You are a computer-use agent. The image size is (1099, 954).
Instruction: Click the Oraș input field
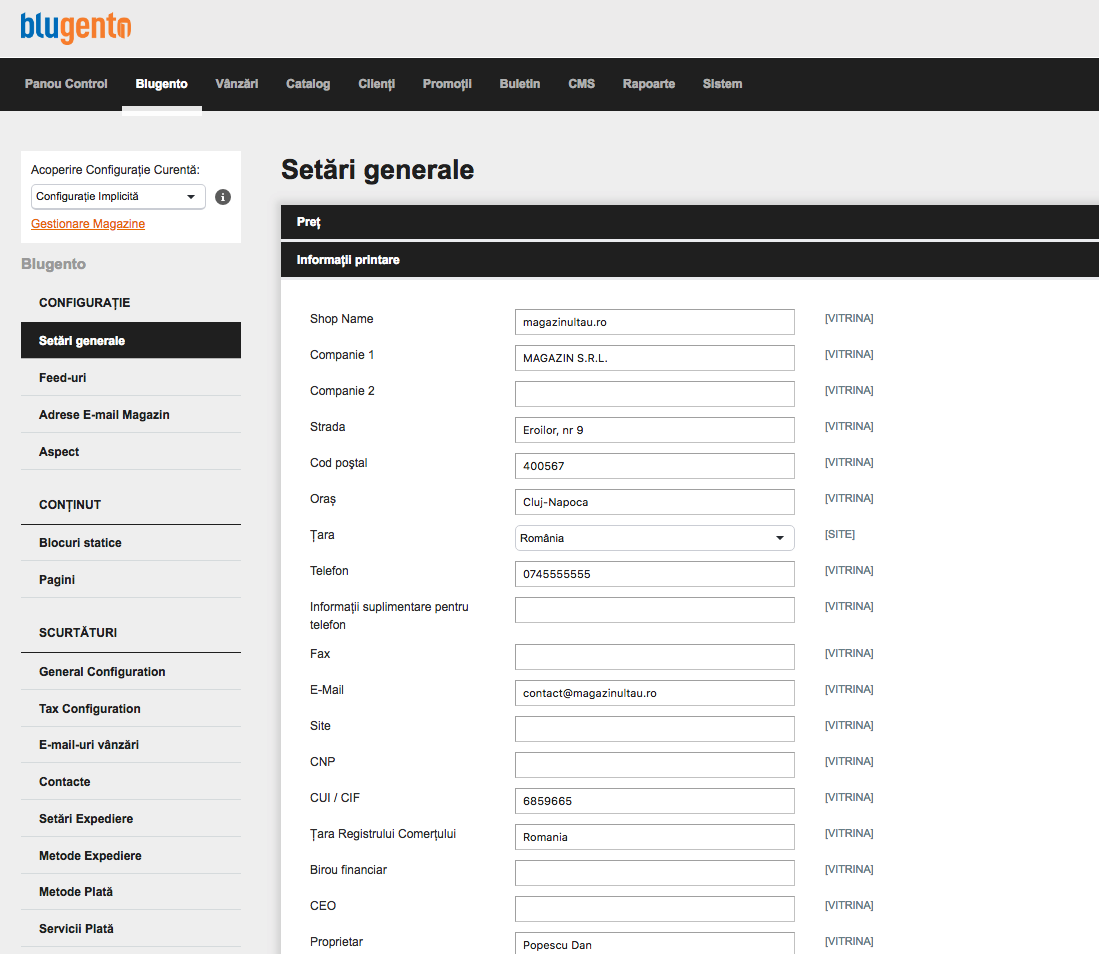[x=654, y=502]
